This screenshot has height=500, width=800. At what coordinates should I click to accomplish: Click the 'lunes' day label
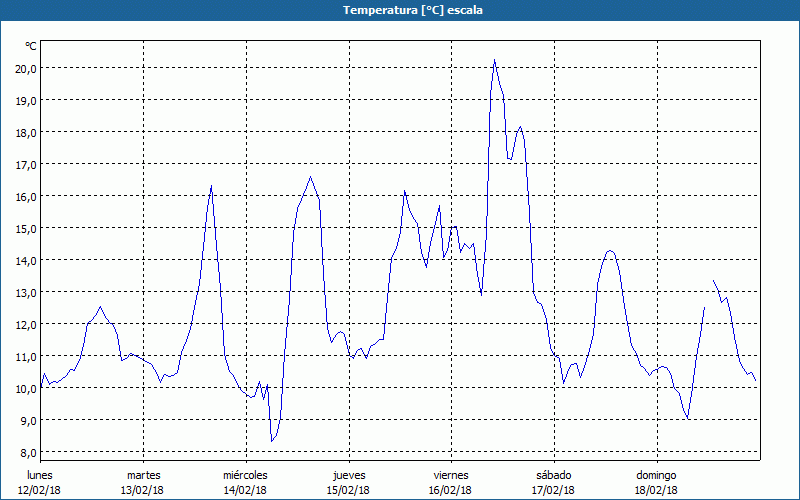tap(40, 474)
